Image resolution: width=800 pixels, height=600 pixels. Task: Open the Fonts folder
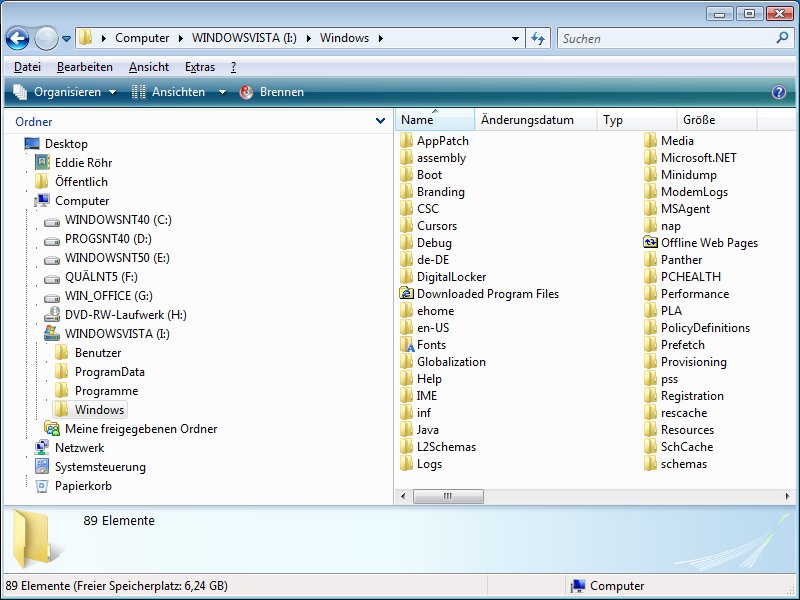tap(431, 345)
